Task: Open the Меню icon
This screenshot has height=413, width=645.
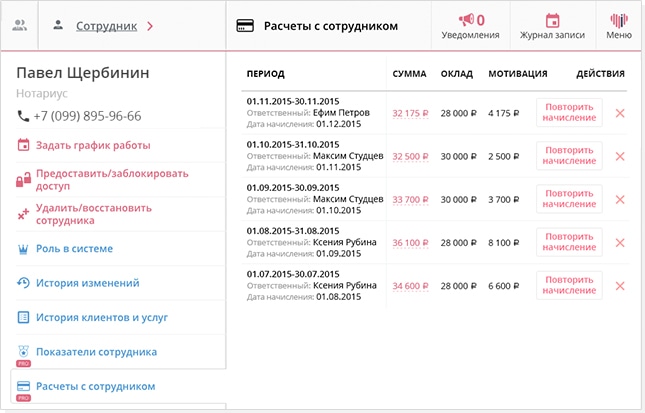Action: coord(619,26)
